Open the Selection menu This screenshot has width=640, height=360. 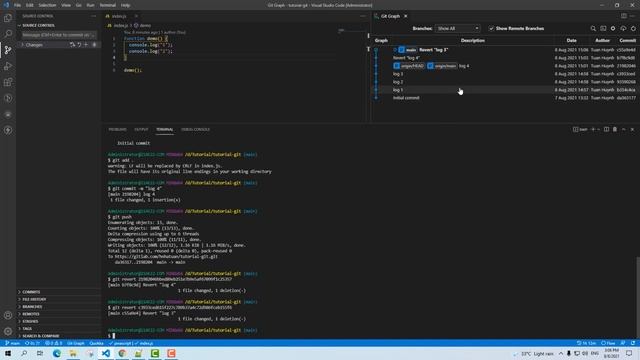click(x=47, y=5)
